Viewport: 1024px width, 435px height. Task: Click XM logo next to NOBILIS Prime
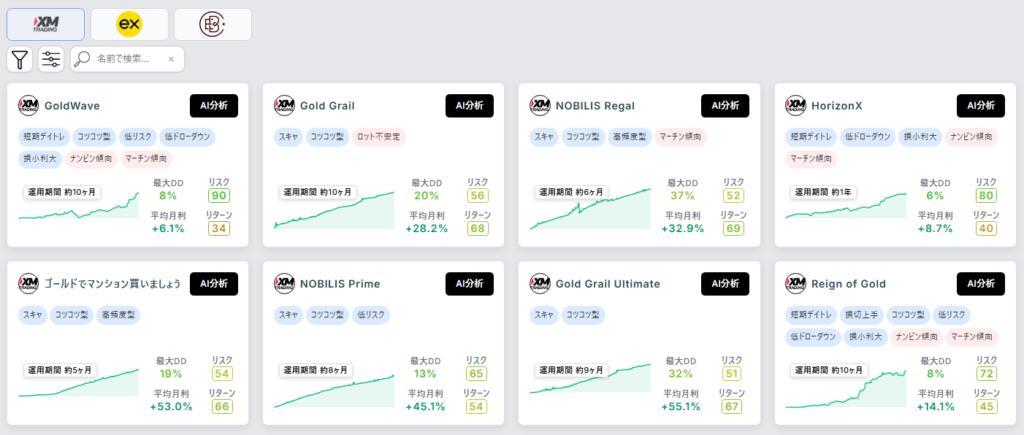point(284,284)
